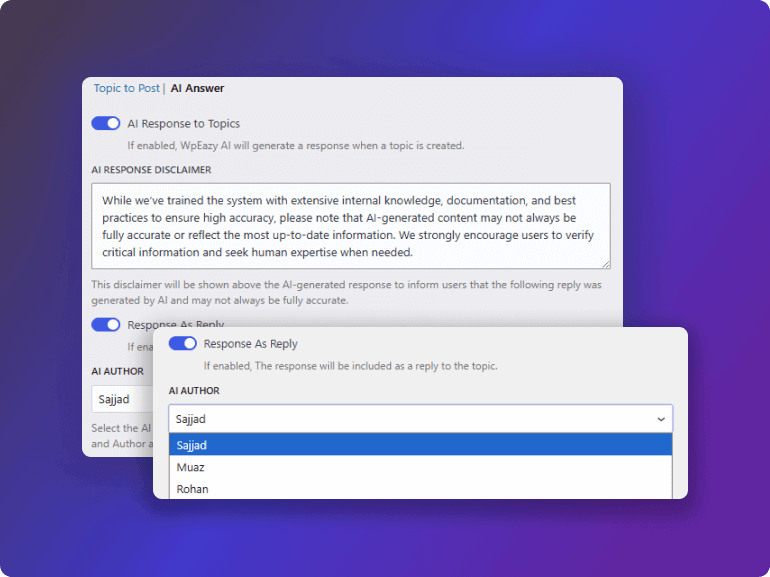The width and height of the screenshot is (770, 577).
Task: Grab the disclaimer textarea resize handle
Action: coord(605,264)
